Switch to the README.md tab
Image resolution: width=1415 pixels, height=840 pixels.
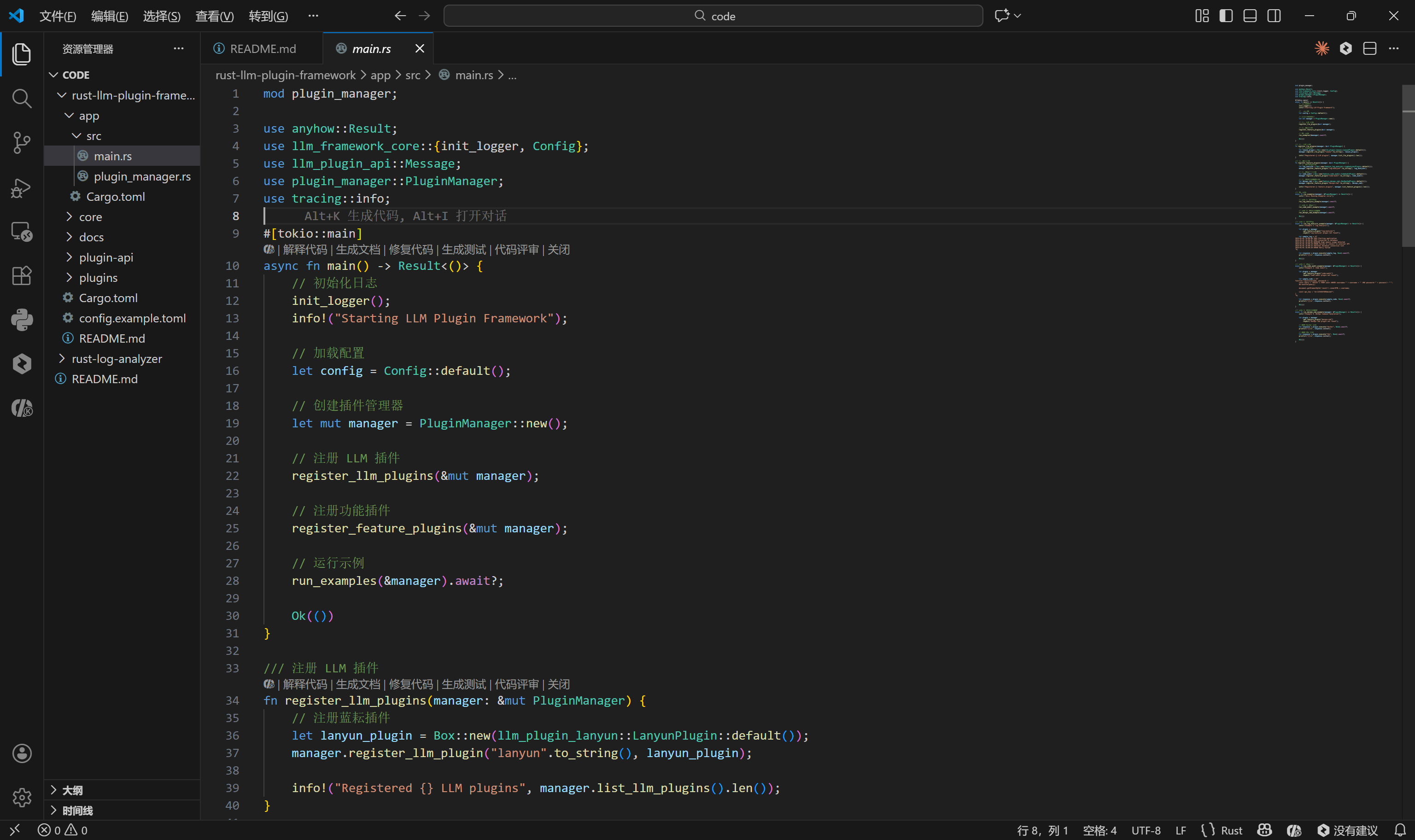pyautogui.click(x=262, y=49)
